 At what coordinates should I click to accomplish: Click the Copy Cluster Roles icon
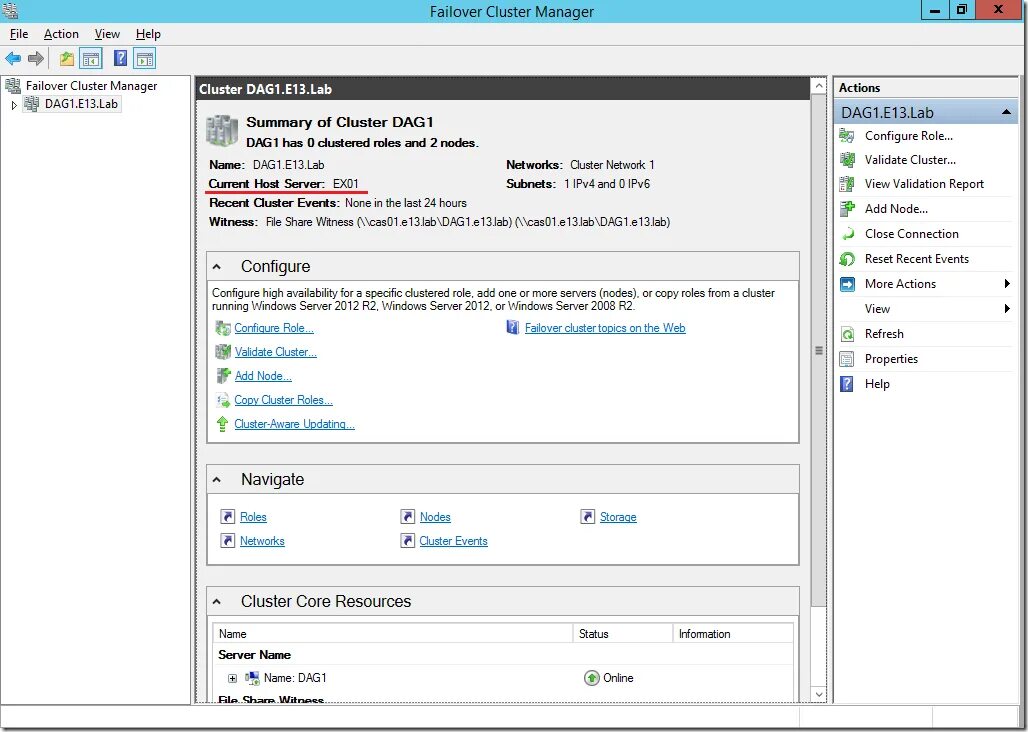(223, 400)
